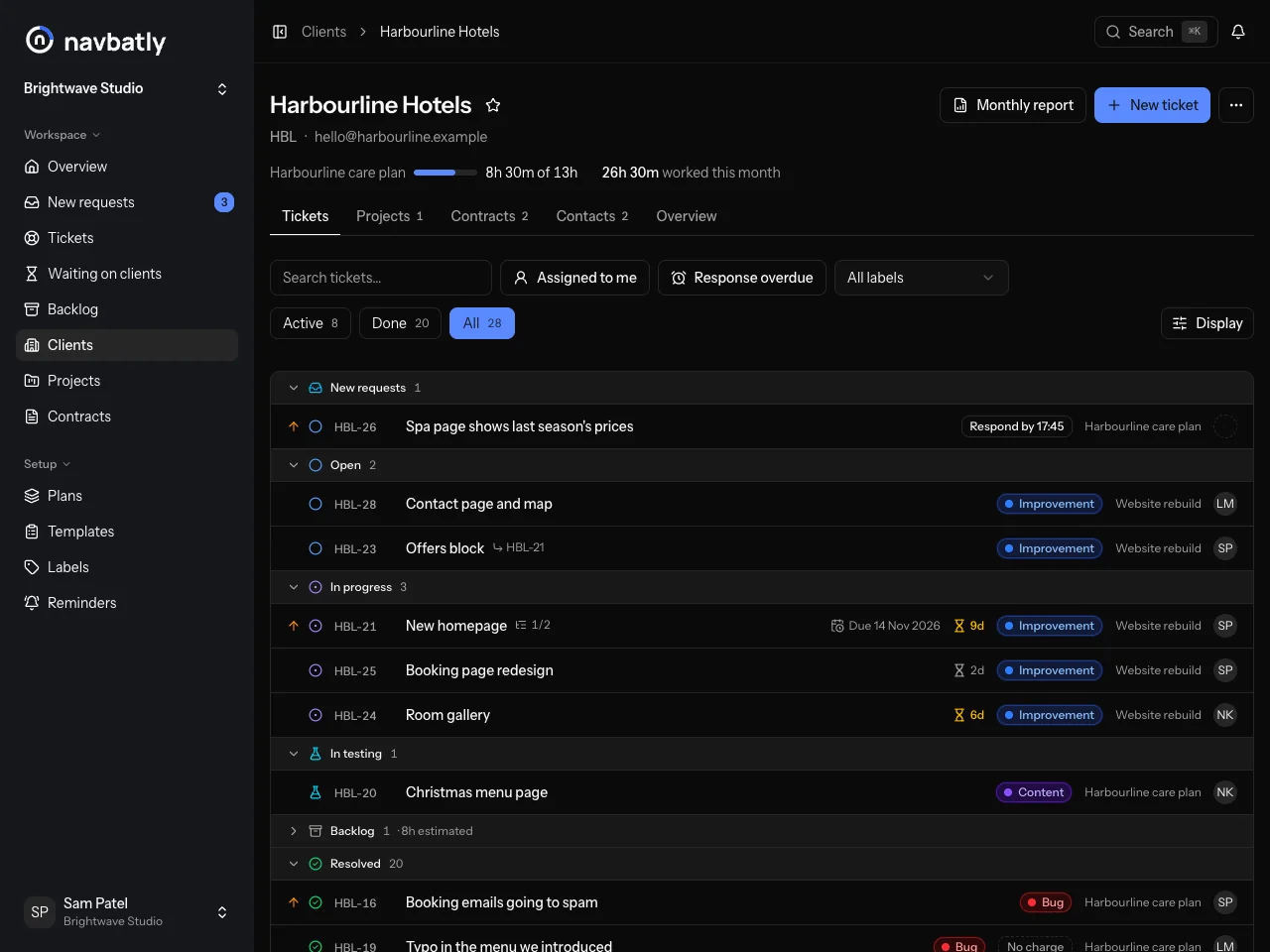Show Active tickets only

pyautogui.click(x=311, y=323)
